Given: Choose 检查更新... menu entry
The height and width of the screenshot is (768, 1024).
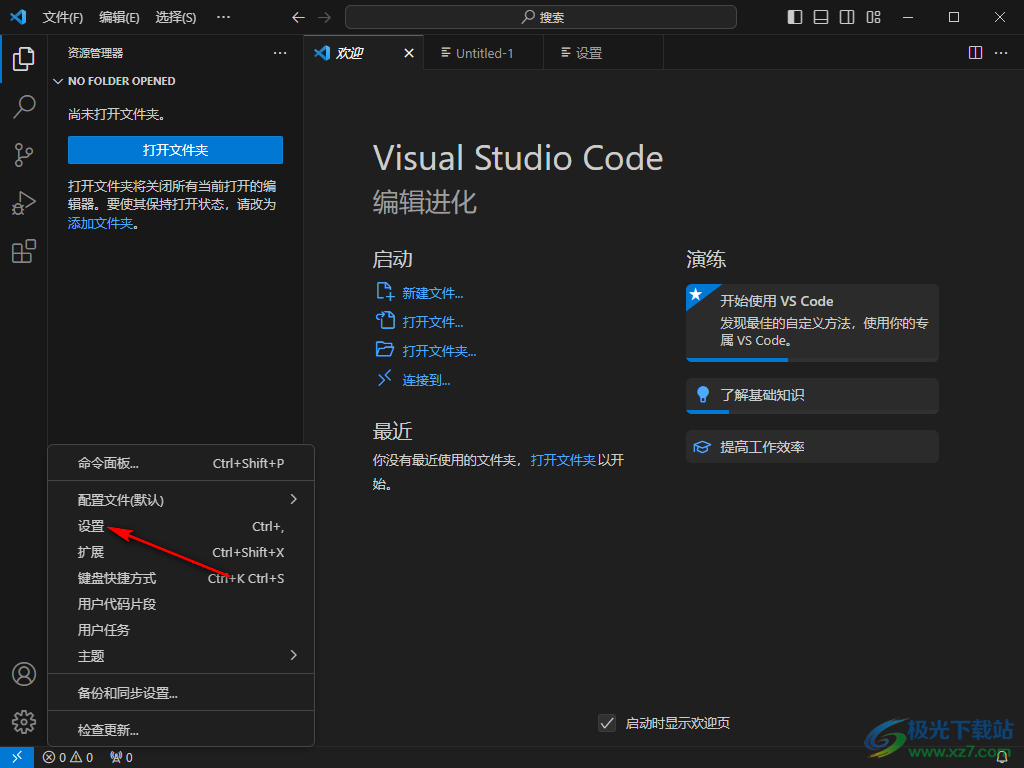Looking at the screenshot, I should tap(181, 730).
